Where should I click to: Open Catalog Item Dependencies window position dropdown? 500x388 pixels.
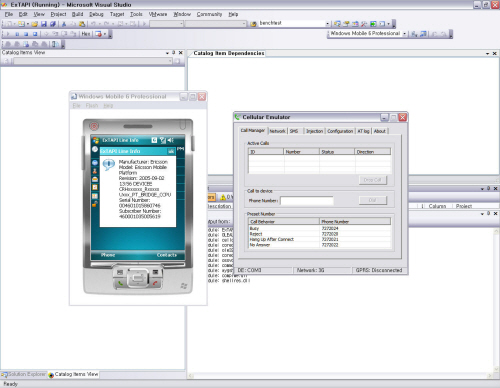point(487,53)
